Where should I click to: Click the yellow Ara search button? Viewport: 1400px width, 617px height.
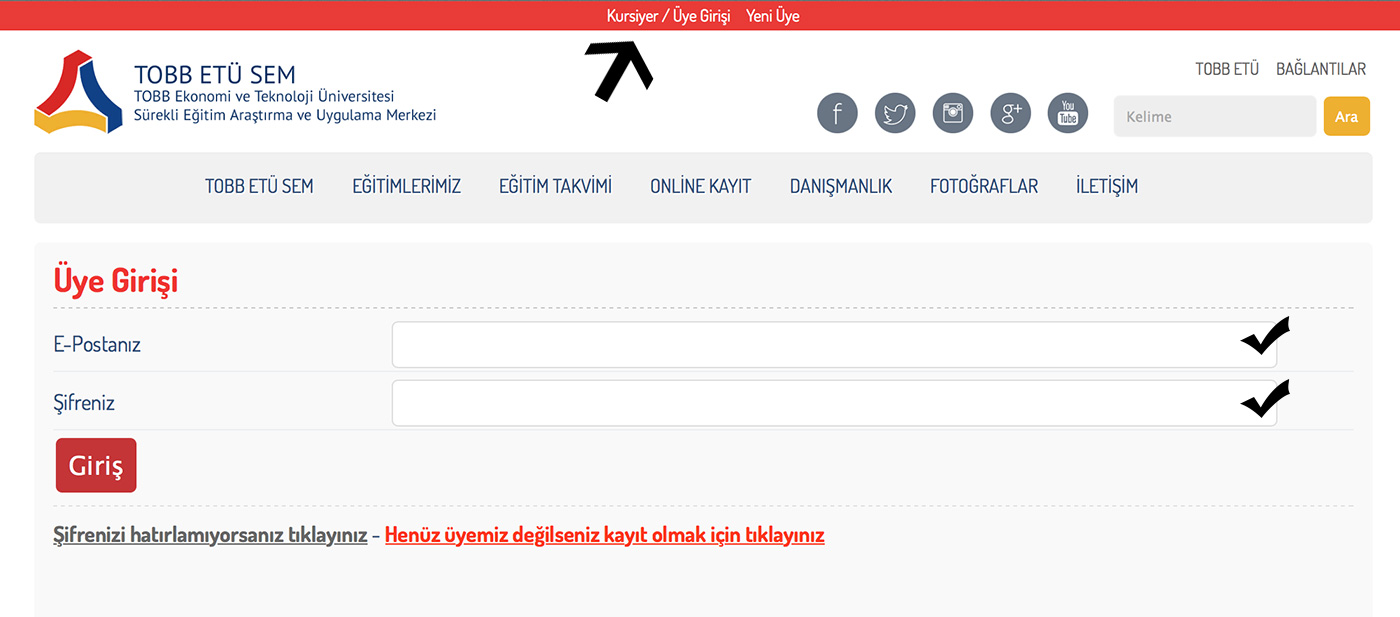(1346, 116)
